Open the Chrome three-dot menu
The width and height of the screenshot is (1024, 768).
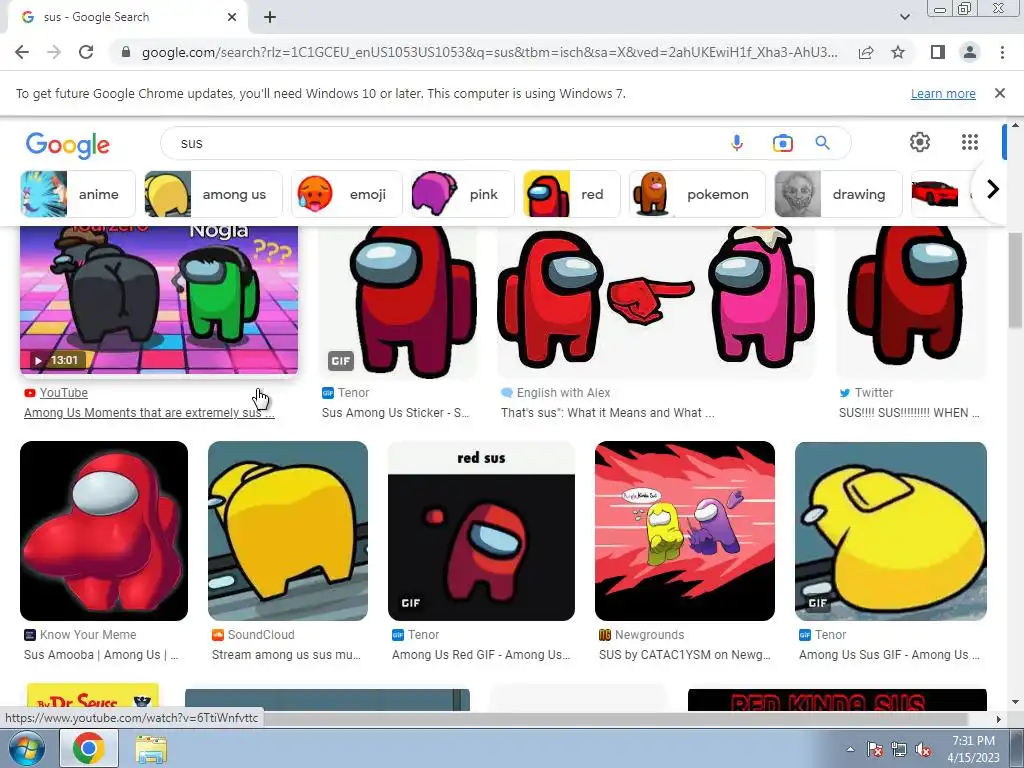1002,52
